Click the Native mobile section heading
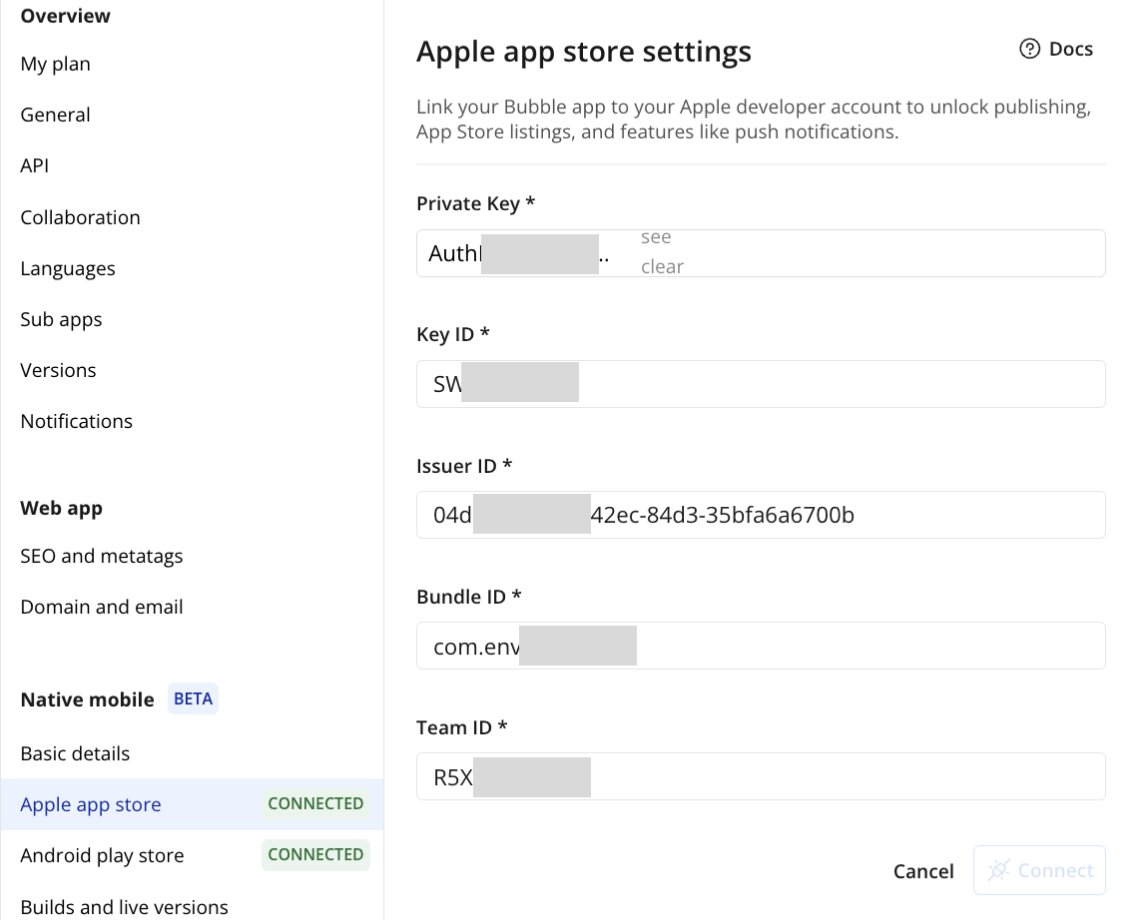 click(x=88, y=700)
